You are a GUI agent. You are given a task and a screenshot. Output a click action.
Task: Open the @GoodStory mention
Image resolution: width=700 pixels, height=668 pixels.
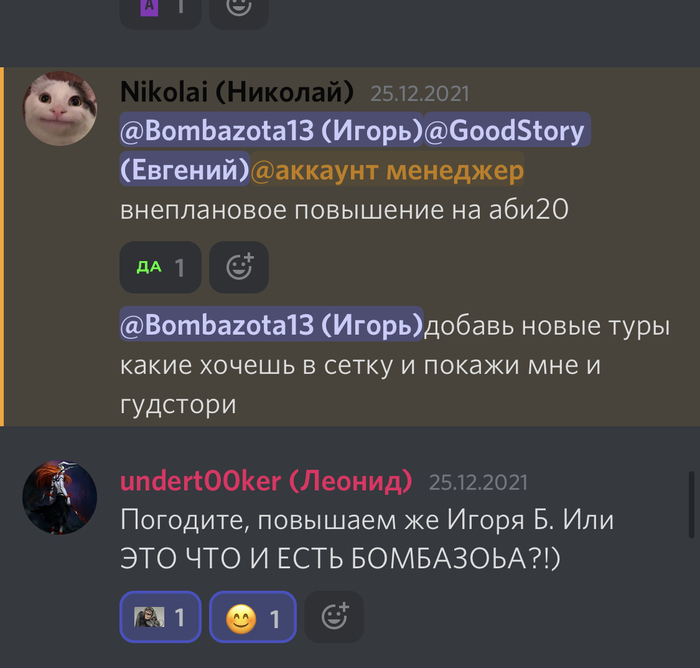(507, 130)
